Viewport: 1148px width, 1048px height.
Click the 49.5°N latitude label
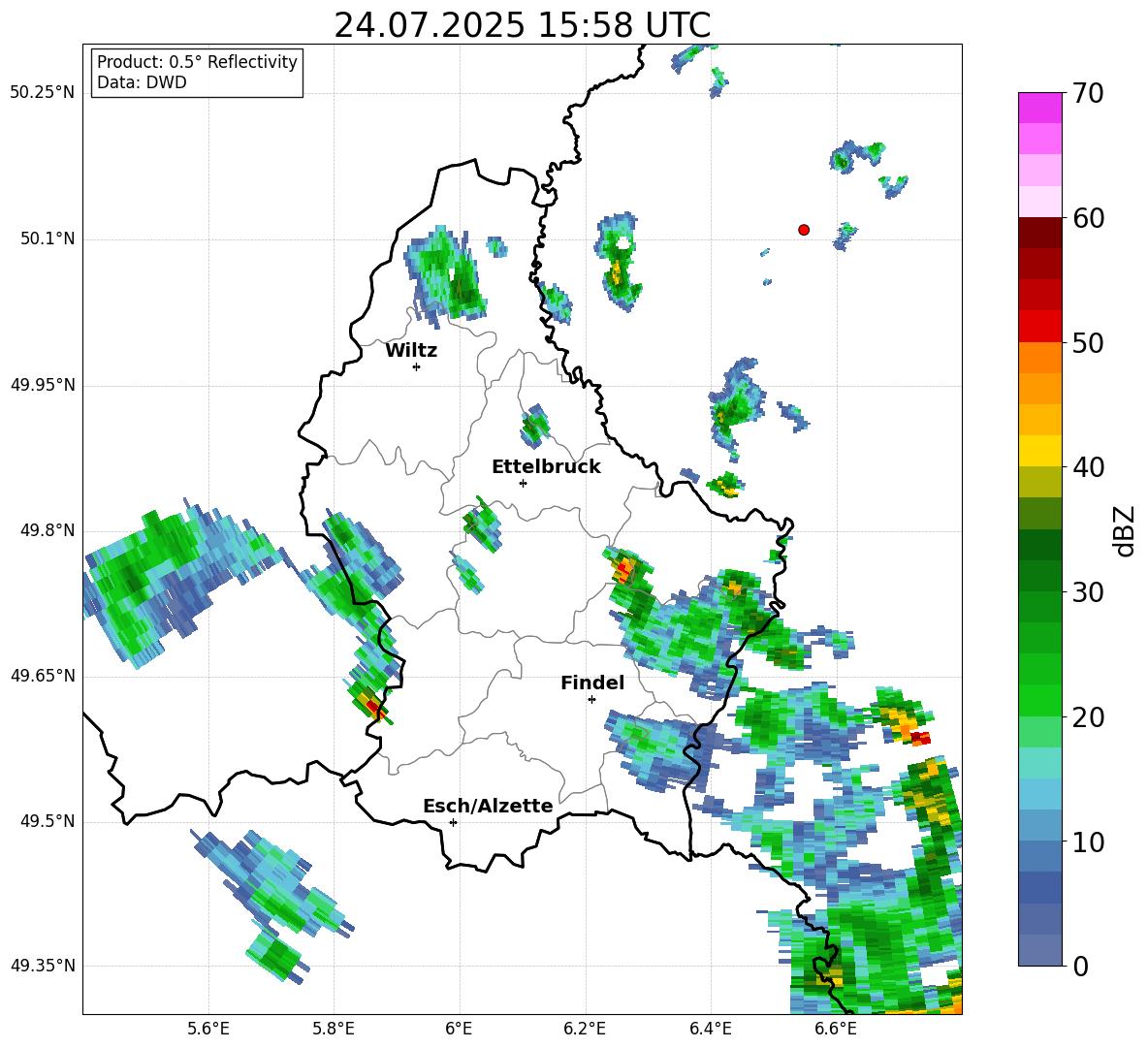click(x=48, y=821)
